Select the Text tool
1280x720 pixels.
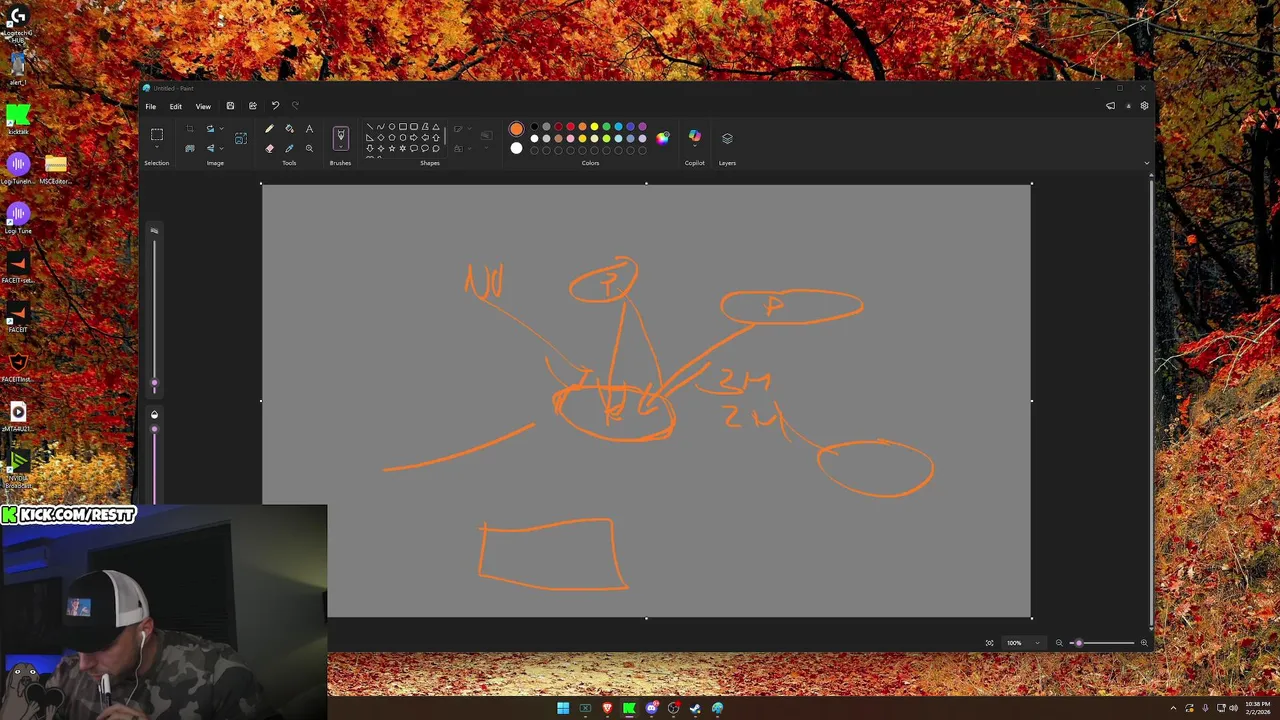pos(309,129)
